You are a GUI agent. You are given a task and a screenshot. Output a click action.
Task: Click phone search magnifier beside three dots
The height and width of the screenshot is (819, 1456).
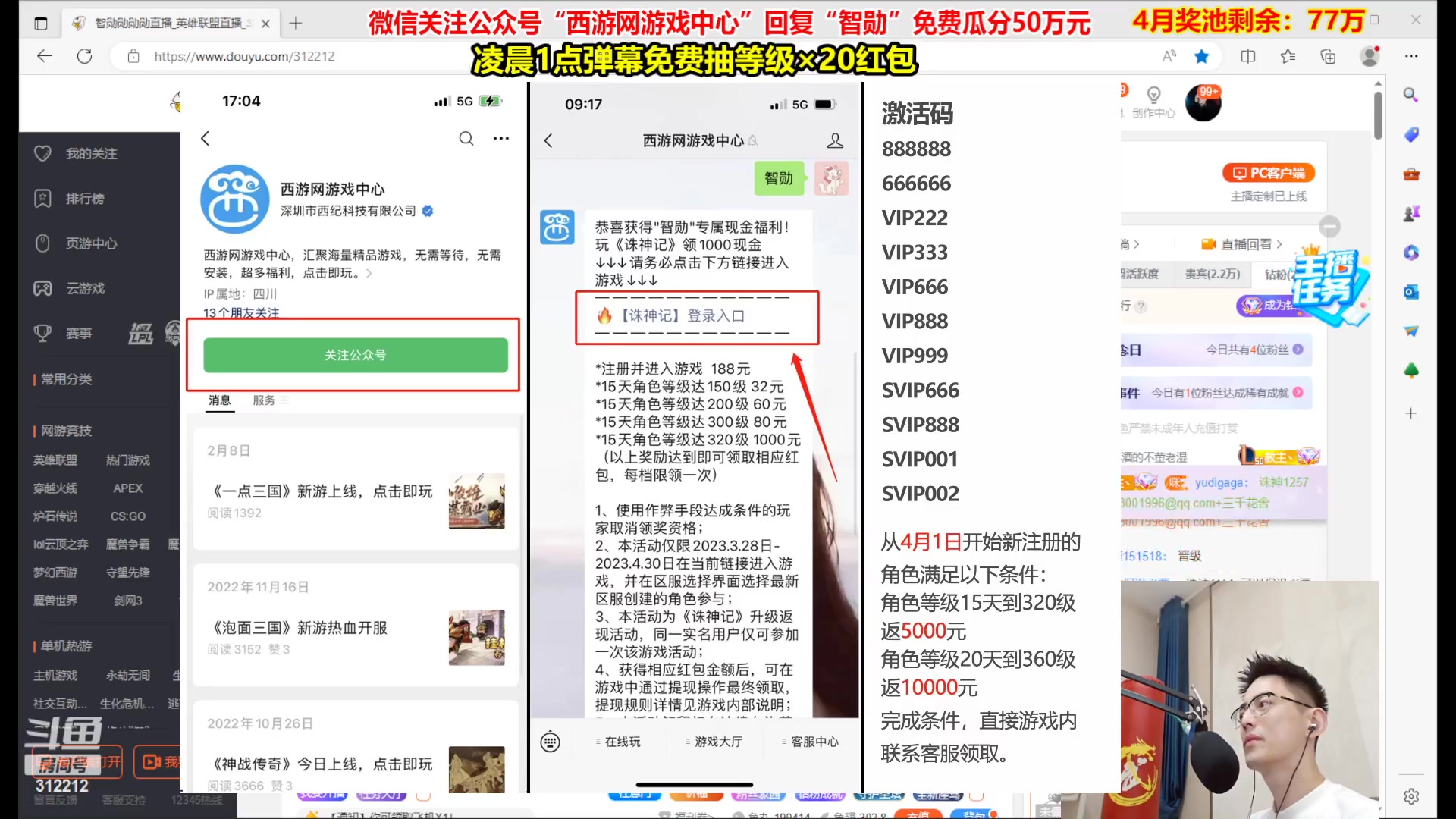466,138
